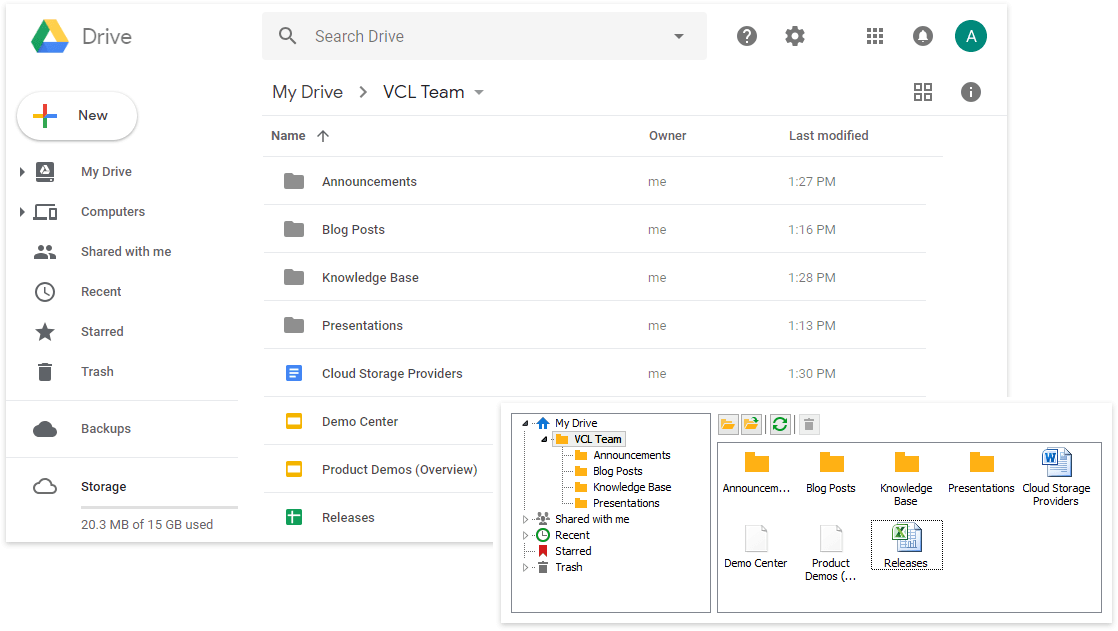Click the New button
Viewport: 1118px width, 631px height.
pyautogui.click(x=77, y=116)
